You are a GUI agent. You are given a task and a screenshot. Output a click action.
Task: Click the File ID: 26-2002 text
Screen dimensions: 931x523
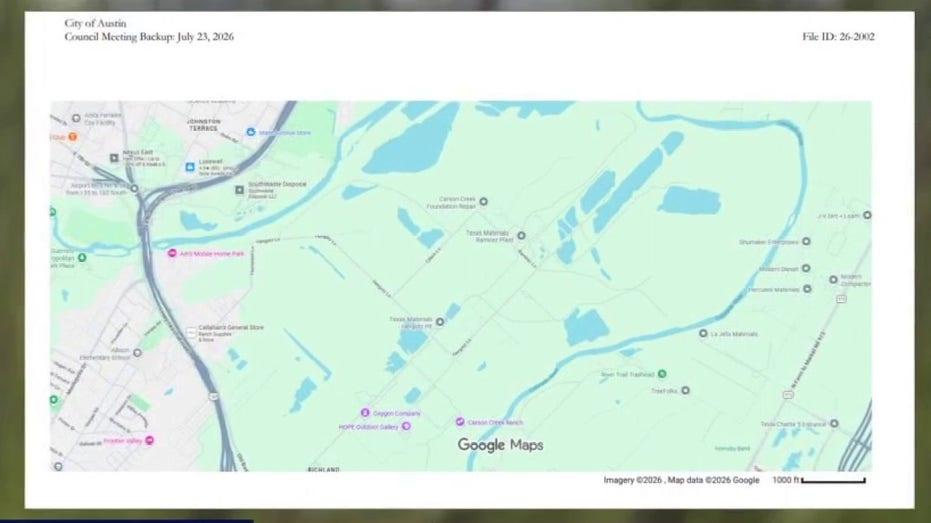838,37
